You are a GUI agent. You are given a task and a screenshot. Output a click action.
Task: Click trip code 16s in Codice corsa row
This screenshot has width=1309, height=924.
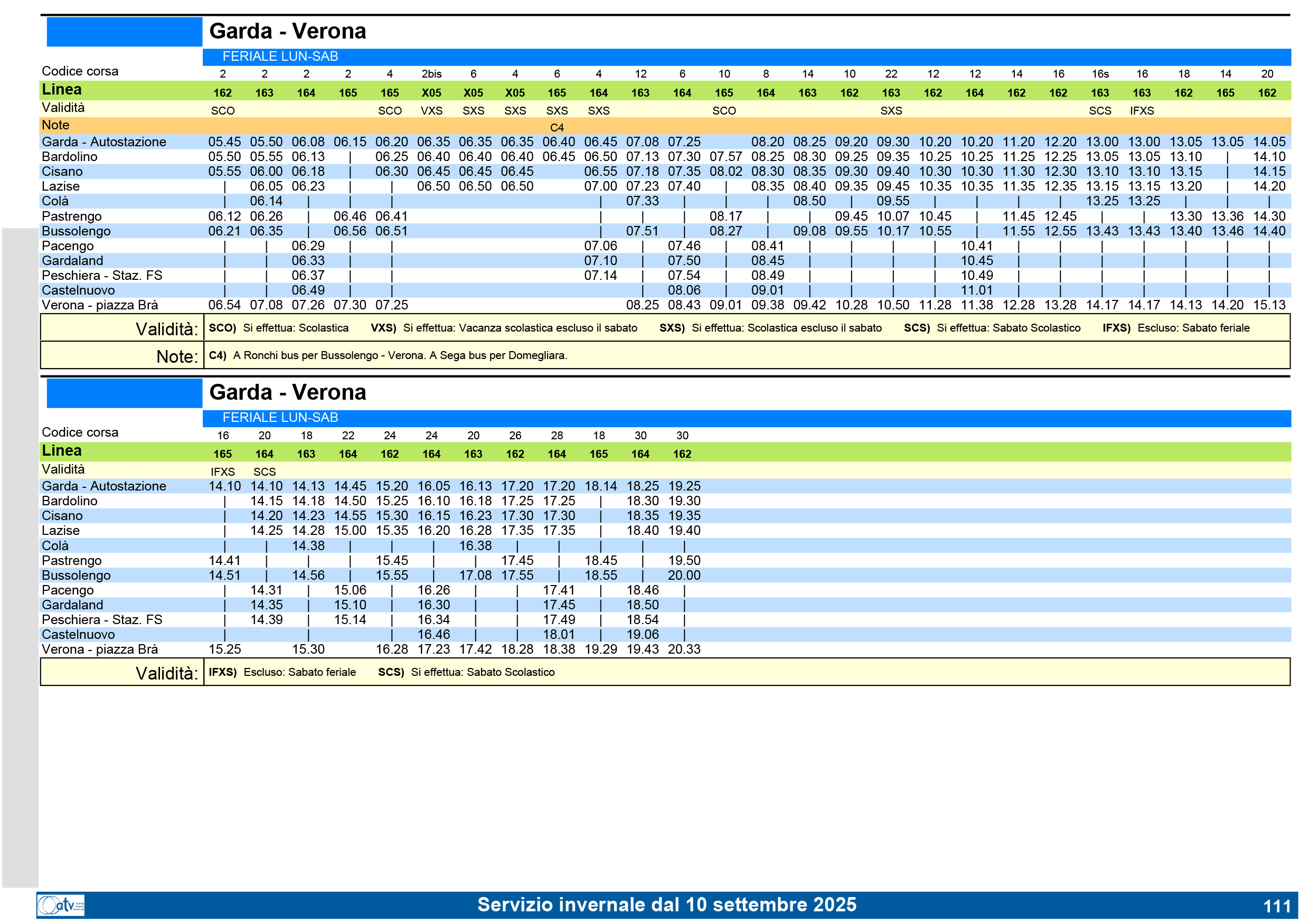1099,74
